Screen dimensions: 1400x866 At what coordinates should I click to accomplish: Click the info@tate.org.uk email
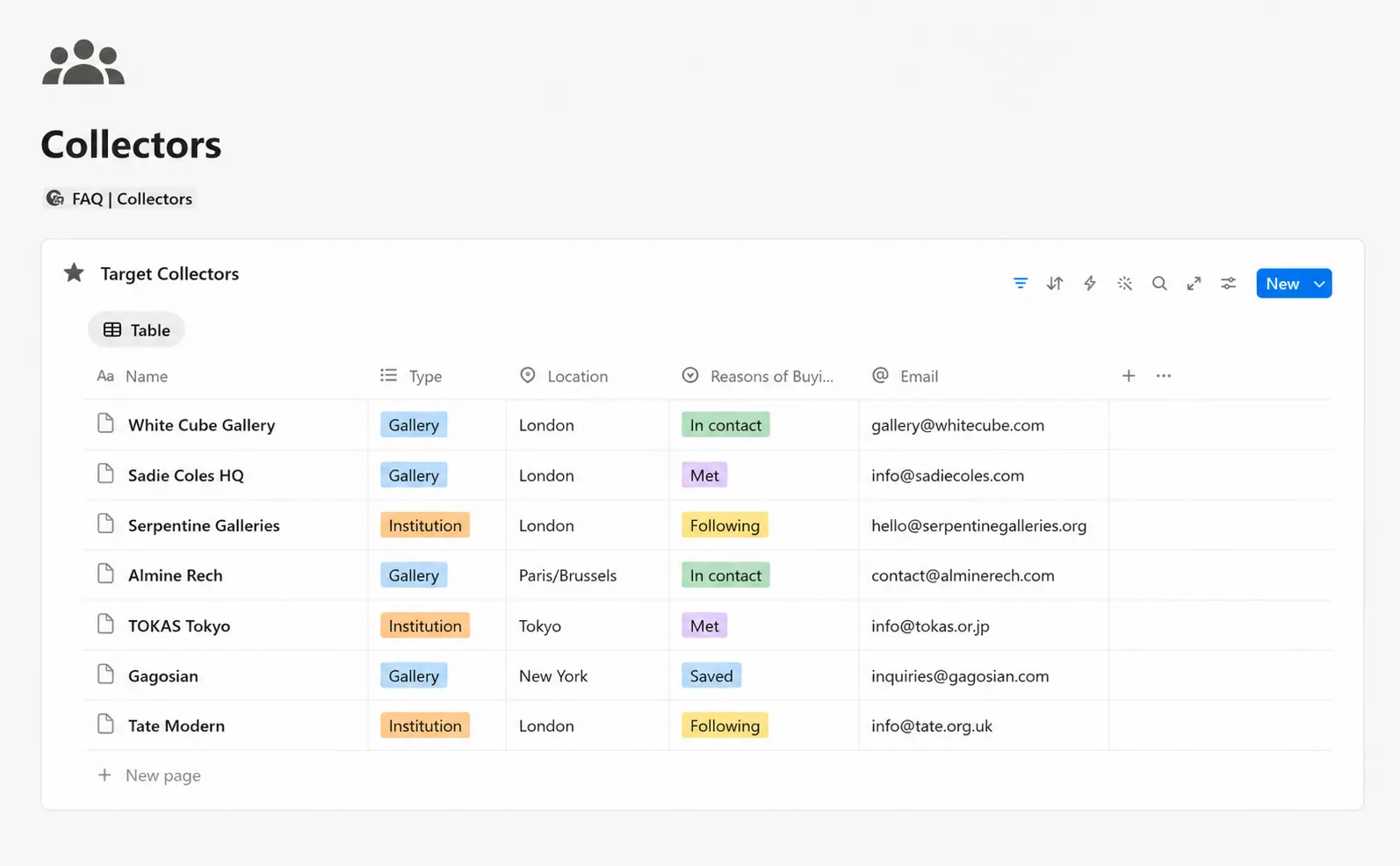[x=932, y=725]
